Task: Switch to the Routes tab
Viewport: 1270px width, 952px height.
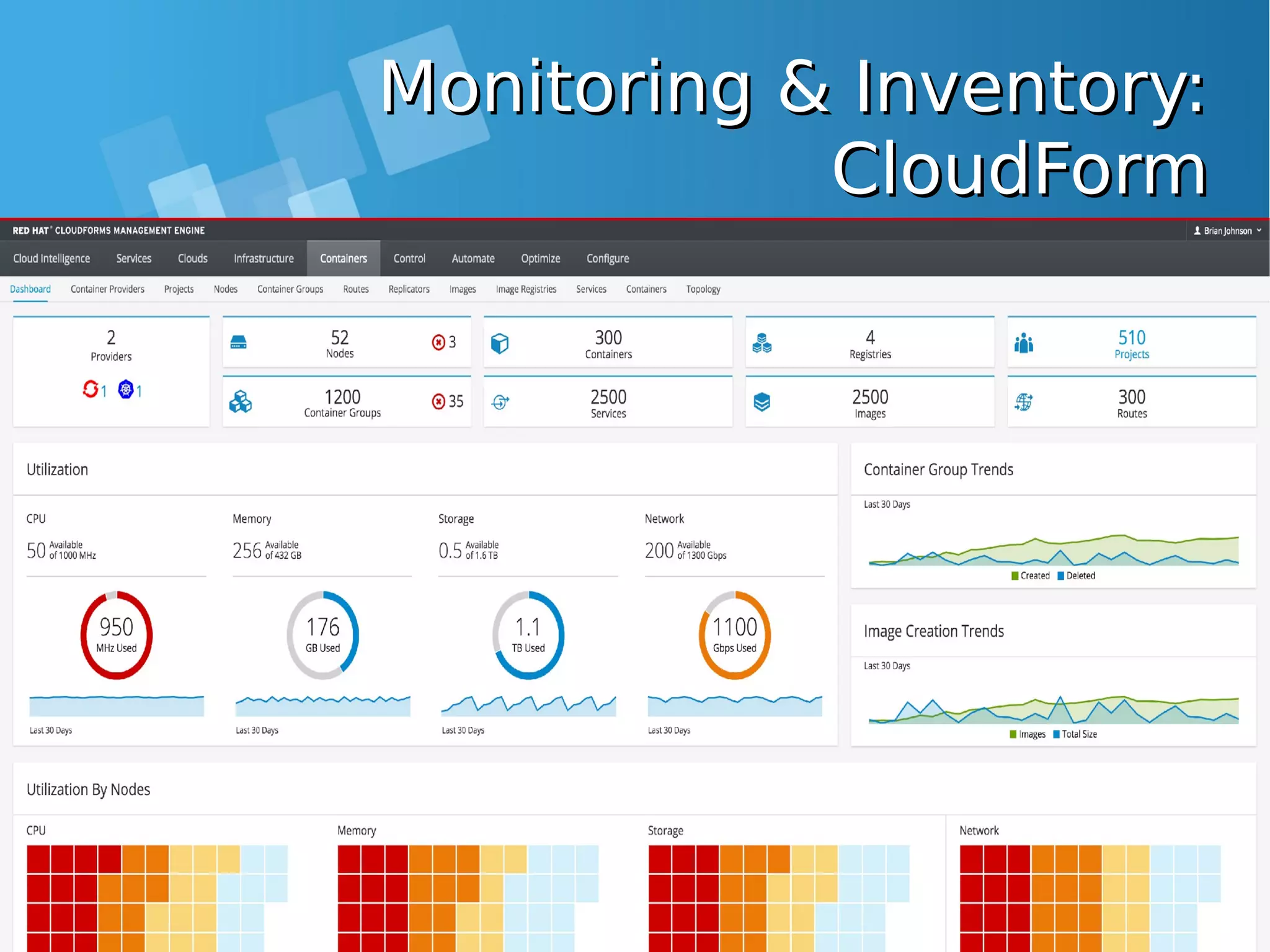Action: click(x=356, y=289)
